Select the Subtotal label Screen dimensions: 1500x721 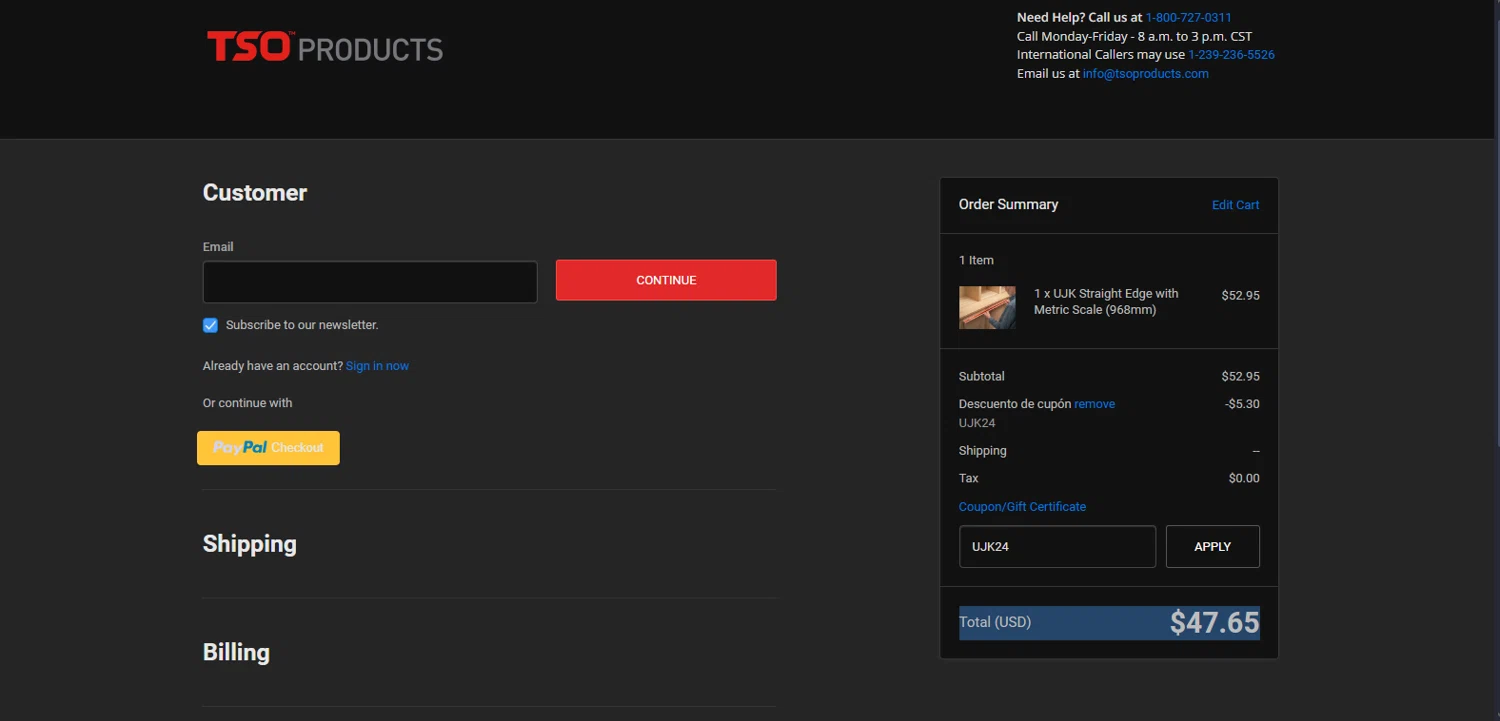(982, 377)
